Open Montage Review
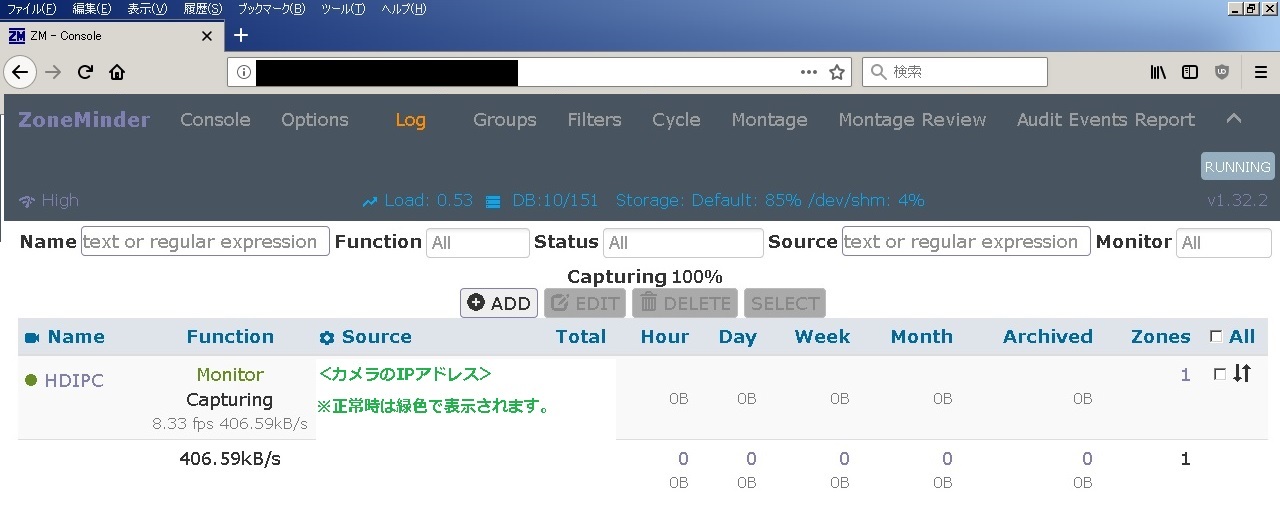 click(x=912, y=119)
